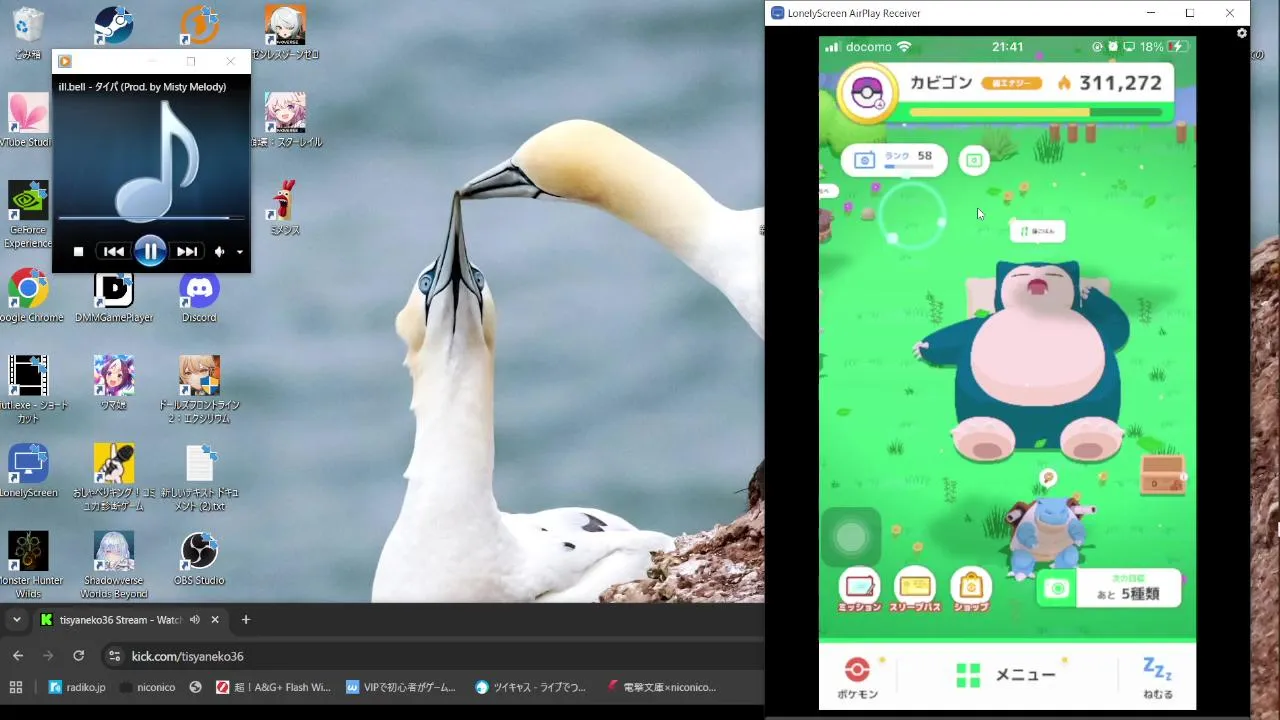Image resolution: width=1280 pixels, height=720 pixels.
Task: Pause the playing song
Action: (x=150, y=251)
